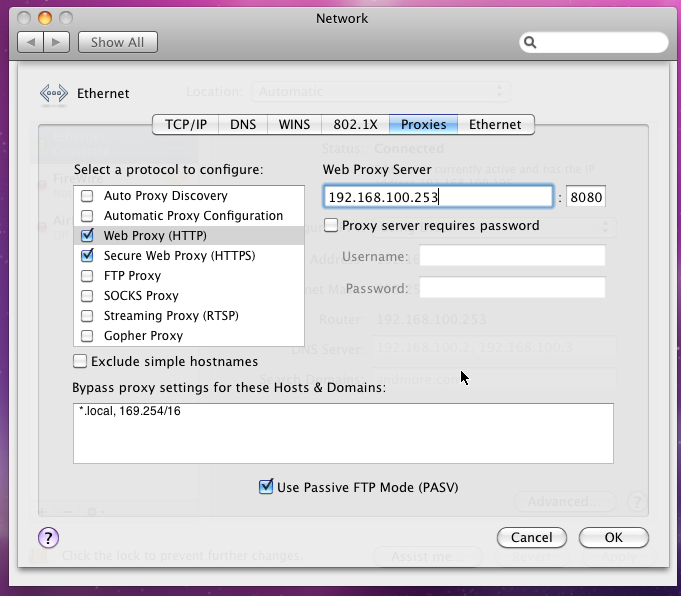Click the purple help question mark icon
Image resolution: width=681 pixels, height=596 pixels.
click(48, 537)
